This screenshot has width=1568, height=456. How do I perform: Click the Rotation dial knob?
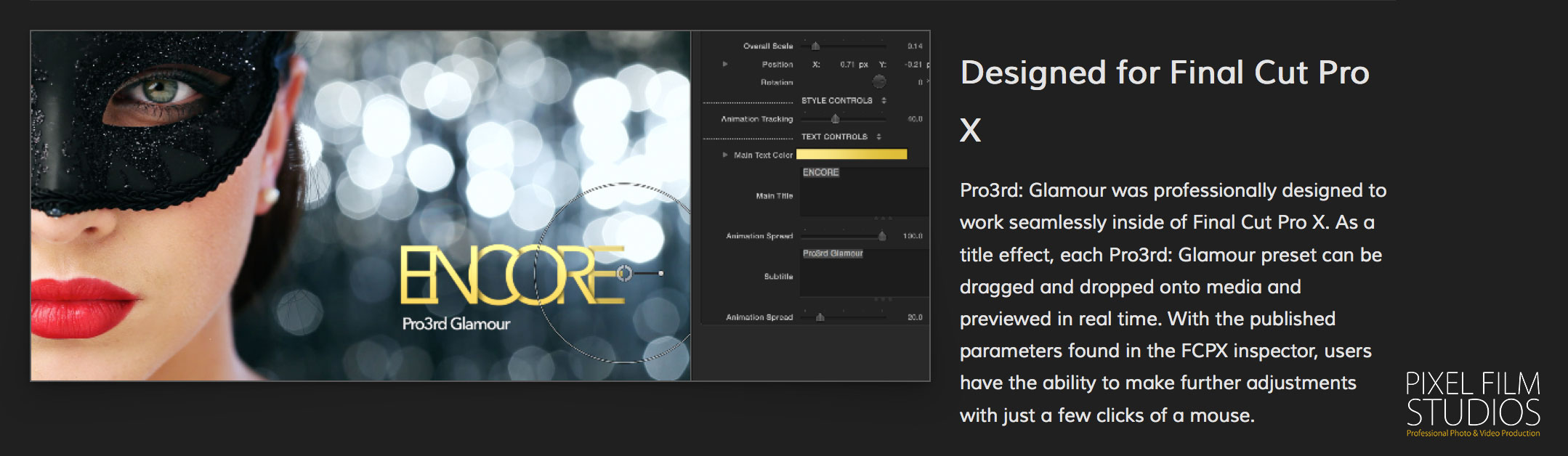pos(878,81)
